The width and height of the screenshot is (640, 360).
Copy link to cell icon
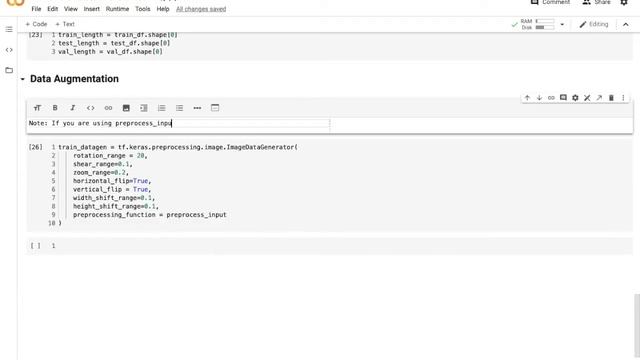pyautogui.click(x=551, y=98)
